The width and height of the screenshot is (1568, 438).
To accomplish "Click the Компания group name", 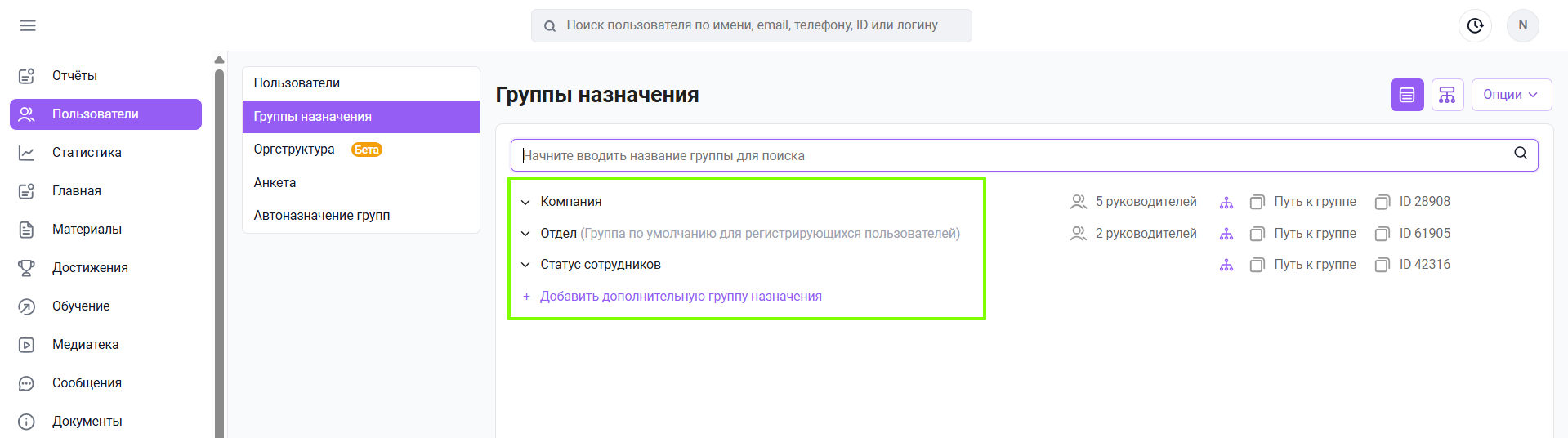I will click(x=570, y=202).
